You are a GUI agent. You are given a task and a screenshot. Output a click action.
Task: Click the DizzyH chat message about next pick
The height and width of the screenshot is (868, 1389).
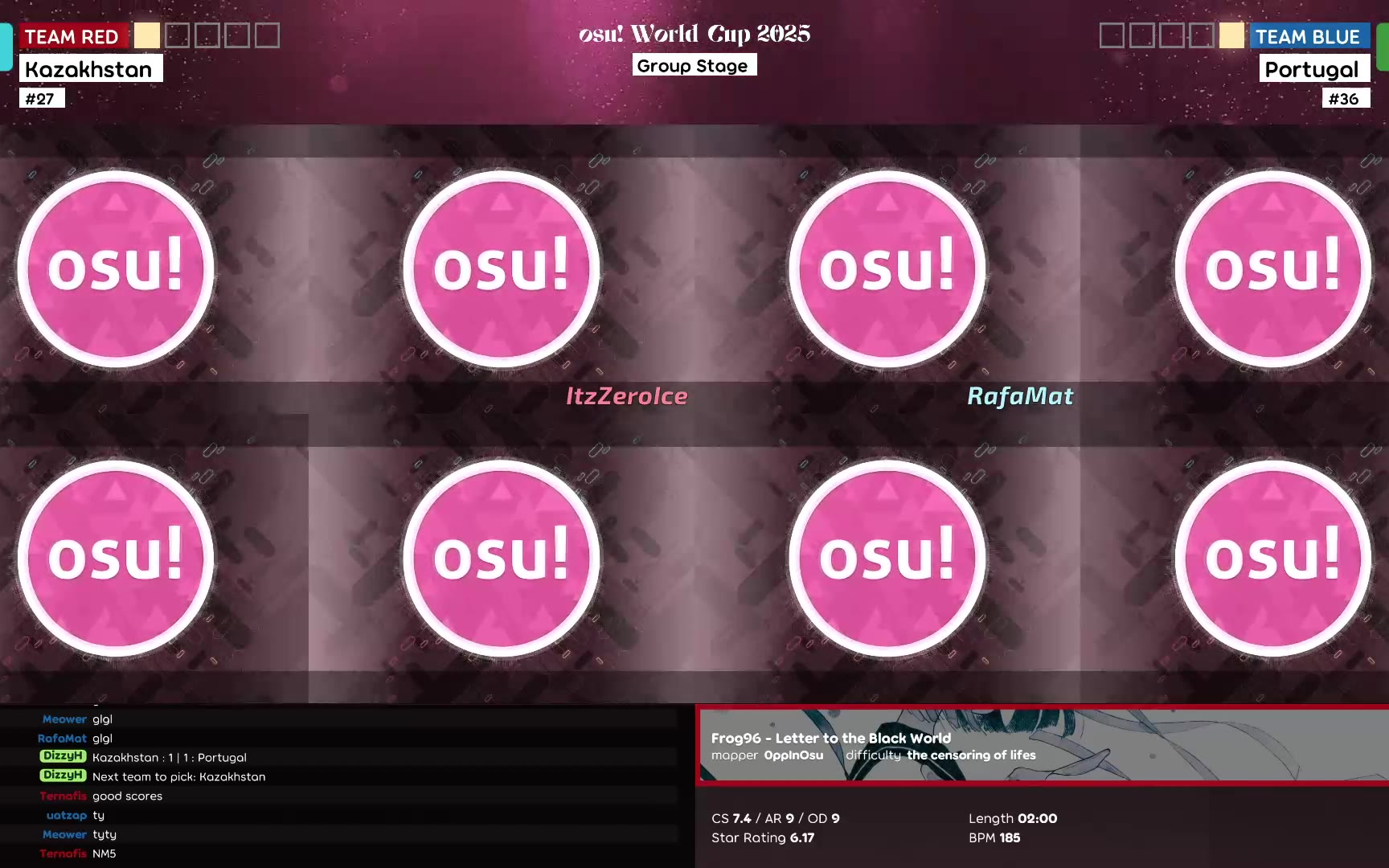[x=153, y=776]
